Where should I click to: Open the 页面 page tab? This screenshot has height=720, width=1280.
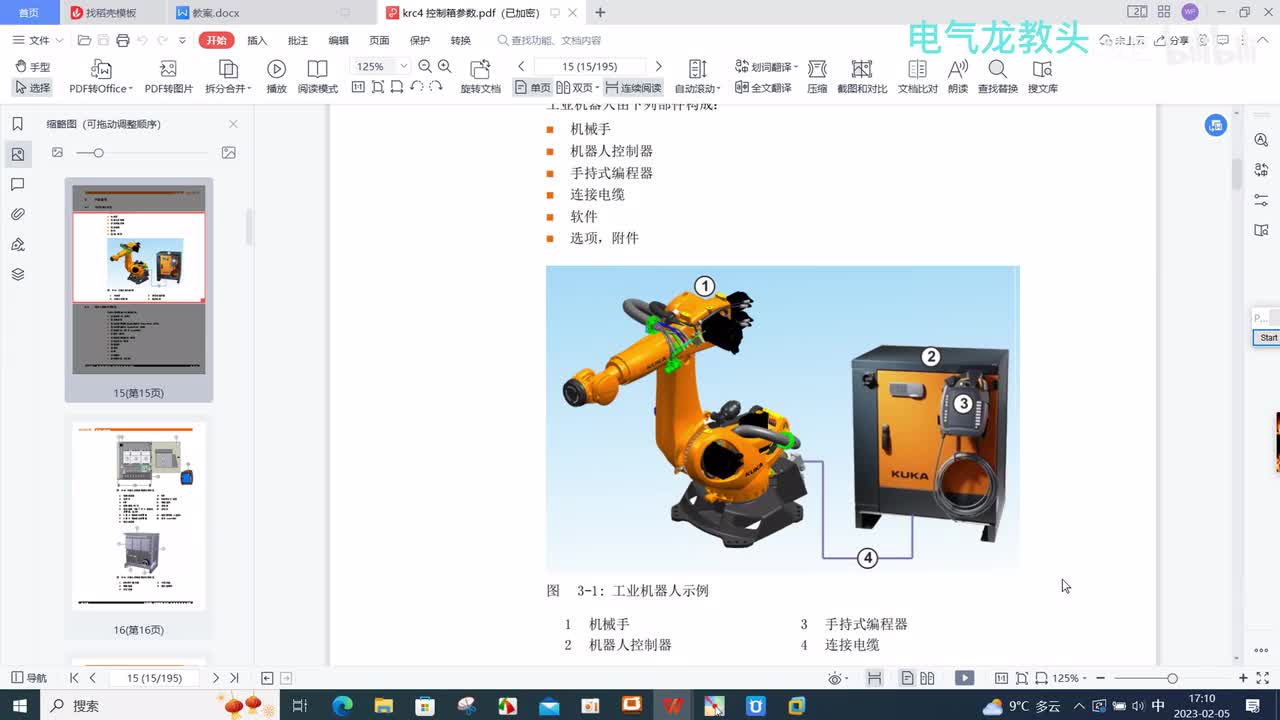pyautogui.click(x=379, y=40)
